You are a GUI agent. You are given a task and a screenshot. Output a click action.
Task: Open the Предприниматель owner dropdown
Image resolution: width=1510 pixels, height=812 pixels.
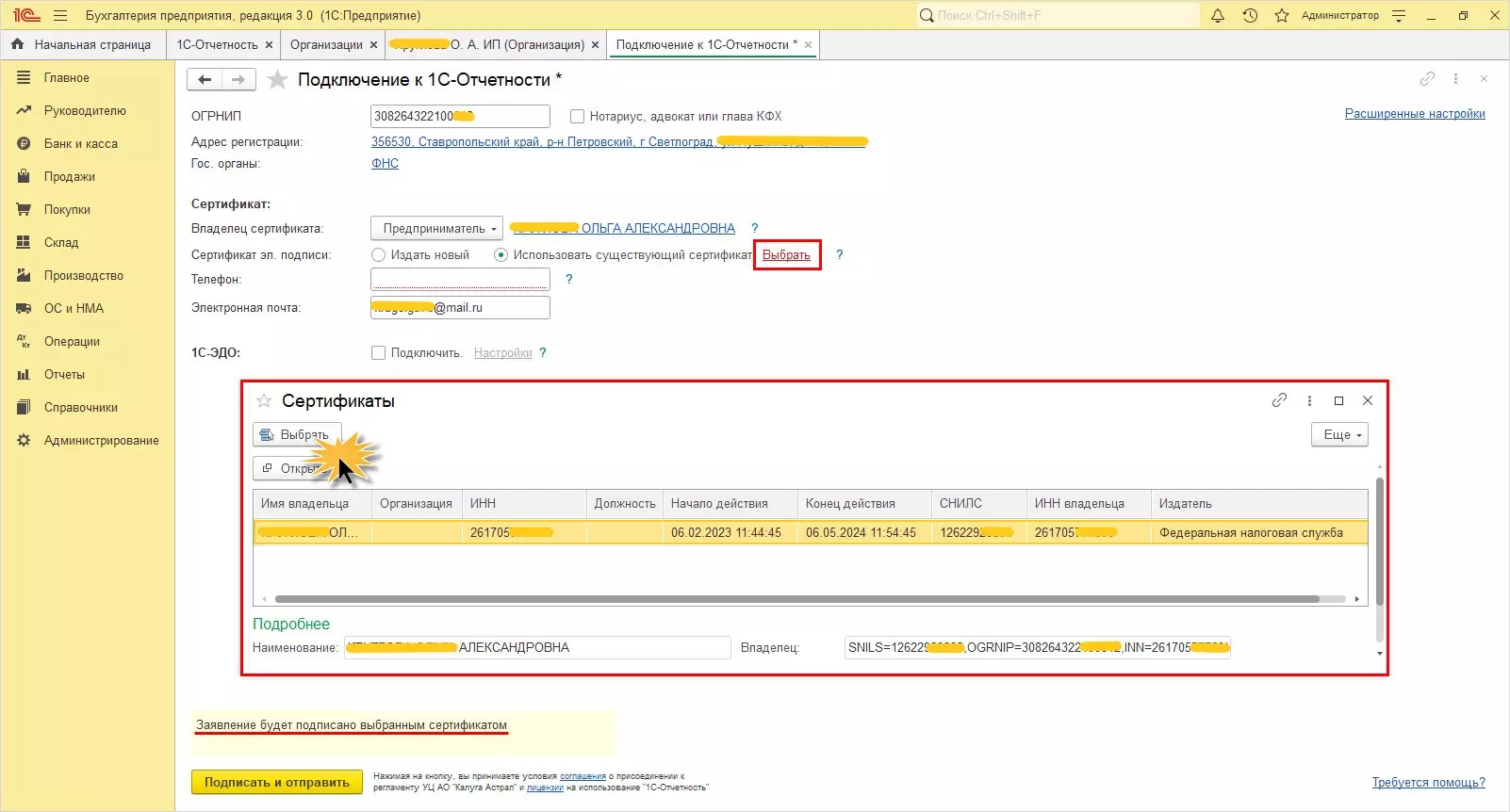[x=437, y=228]
